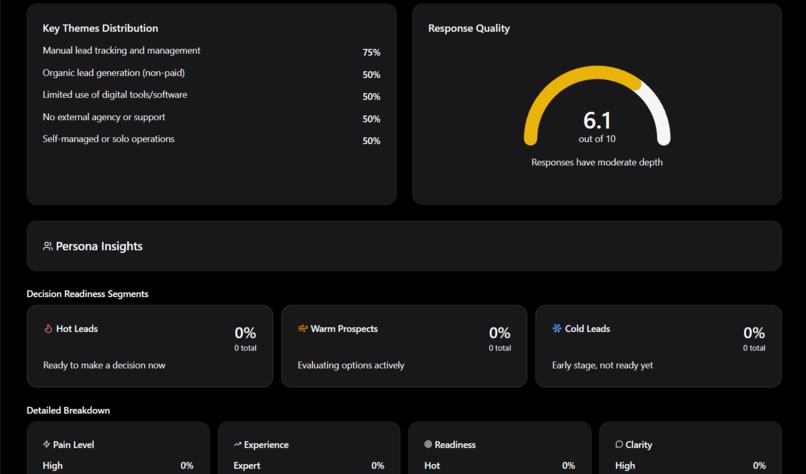Click the High row in Clarity
Screen dimensions: 806x474
coord(690,466)
